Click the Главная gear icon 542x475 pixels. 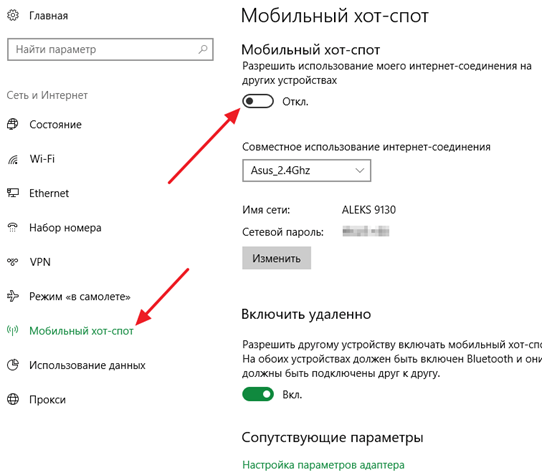point(13,15)
